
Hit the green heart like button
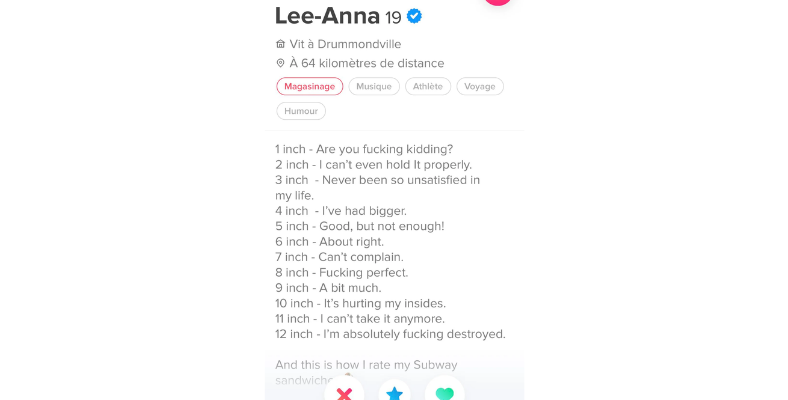pos(445,393)
